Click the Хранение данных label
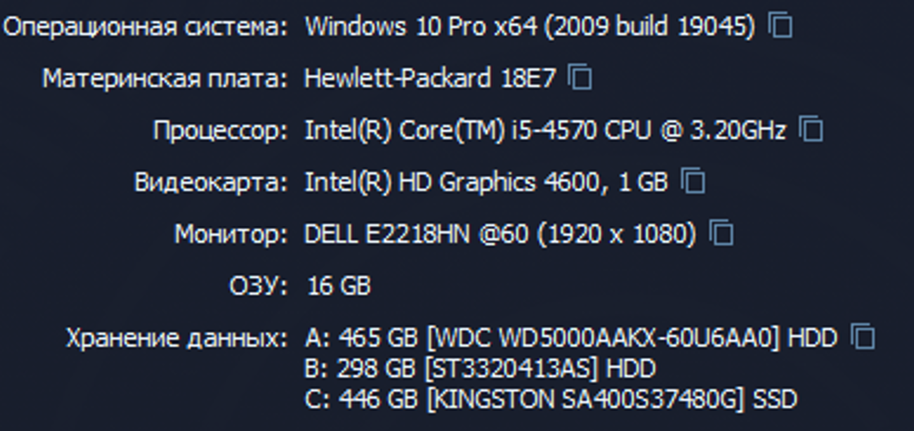Screen dimensions: 914x431 tap(177, 339)
